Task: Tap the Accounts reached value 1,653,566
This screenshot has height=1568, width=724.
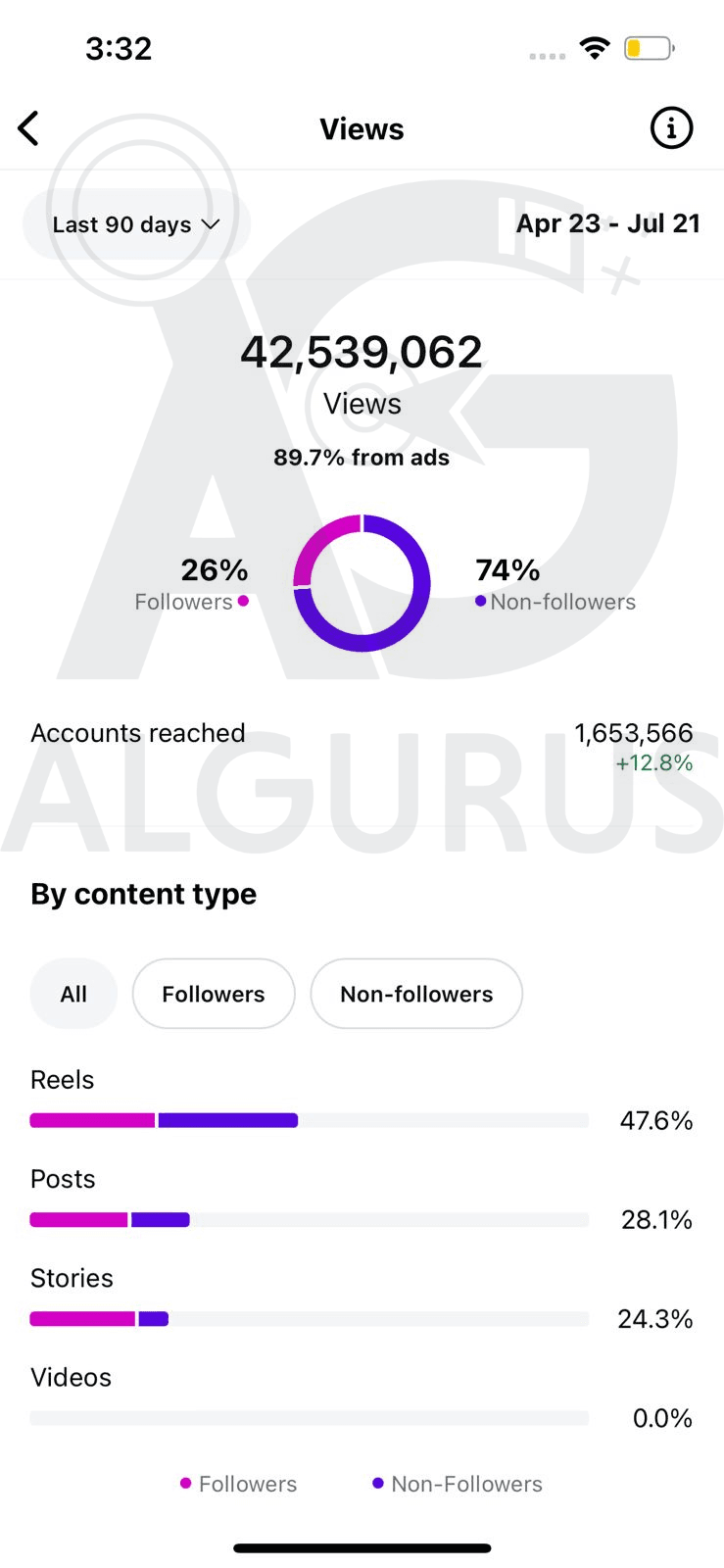Action: [x=633, y=733]
